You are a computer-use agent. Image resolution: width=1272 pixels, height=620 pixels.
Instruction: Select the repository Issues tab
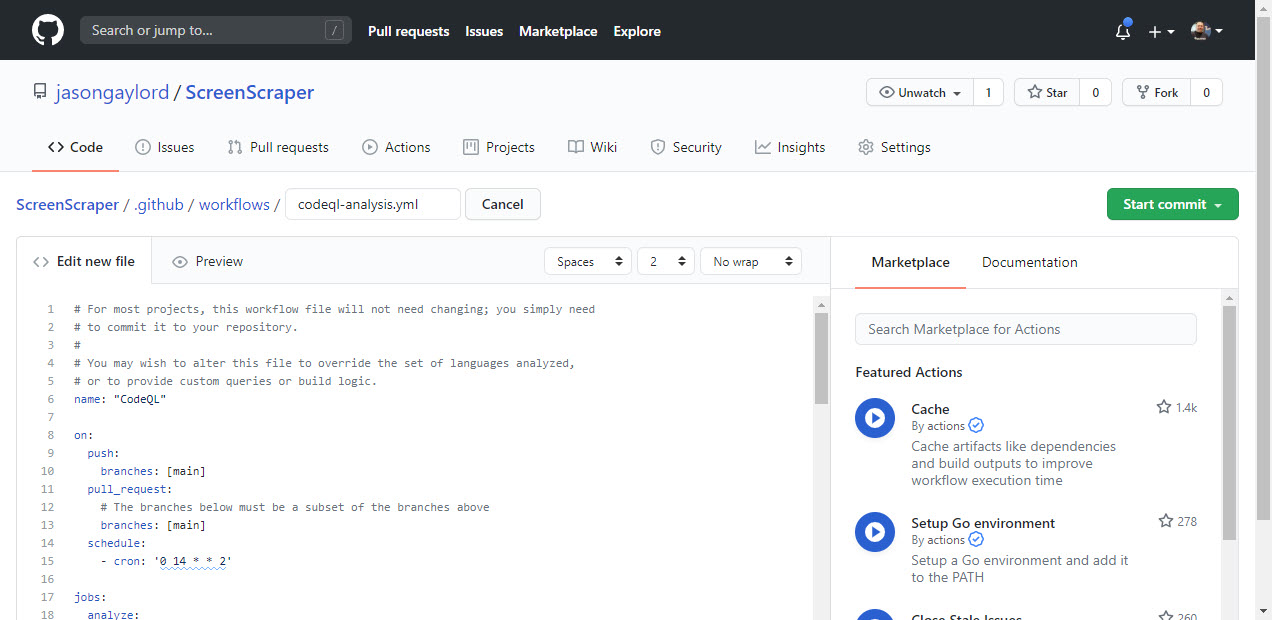(165, 147)
